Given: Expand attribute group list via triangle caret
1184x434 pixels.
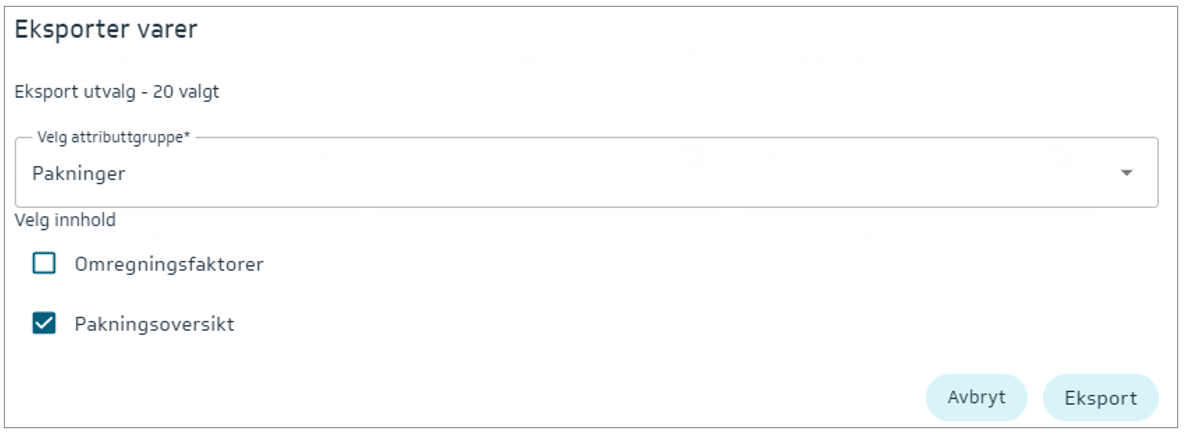Looking at the screenshot, I should pos(1127,173).
